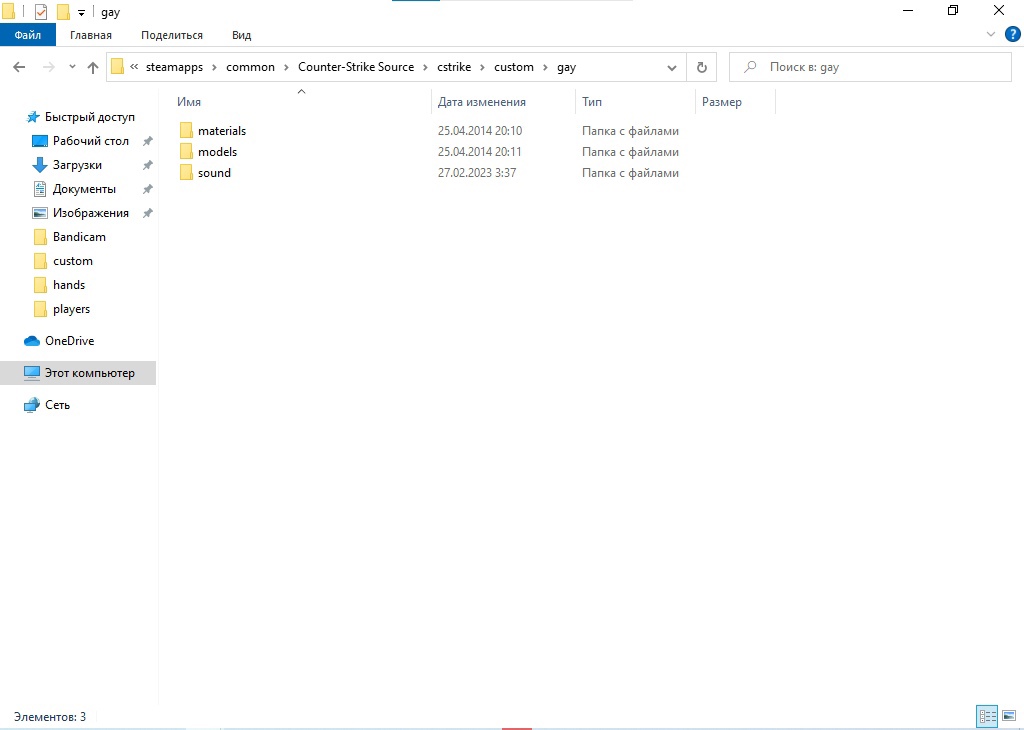1024x730 pixels.
Task: Click the Сеть network icon
Action: pyautogui.click(x=31, y=405)
